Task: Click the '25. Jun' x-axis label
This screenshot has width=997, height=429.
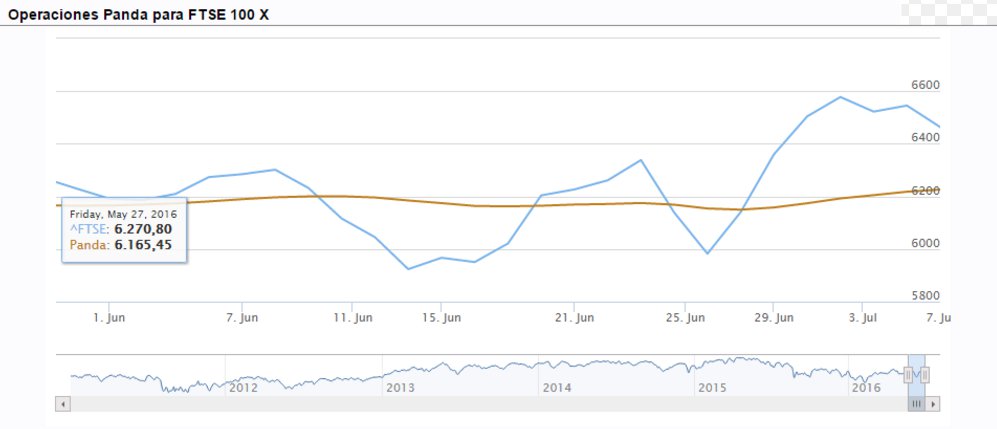Action: point(685,318)
